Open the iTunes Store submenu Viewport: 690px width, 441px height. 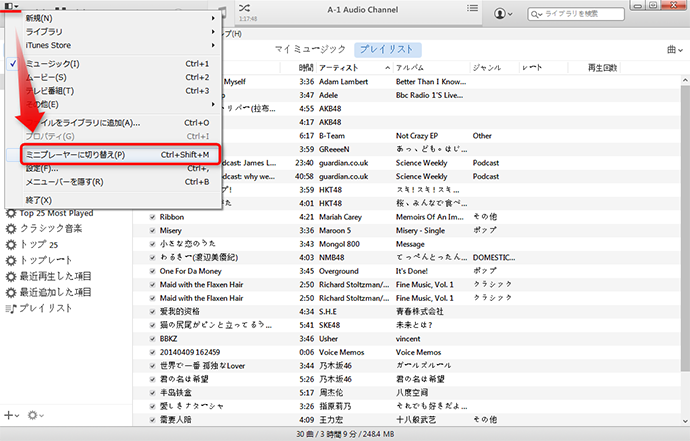(114, 45)
